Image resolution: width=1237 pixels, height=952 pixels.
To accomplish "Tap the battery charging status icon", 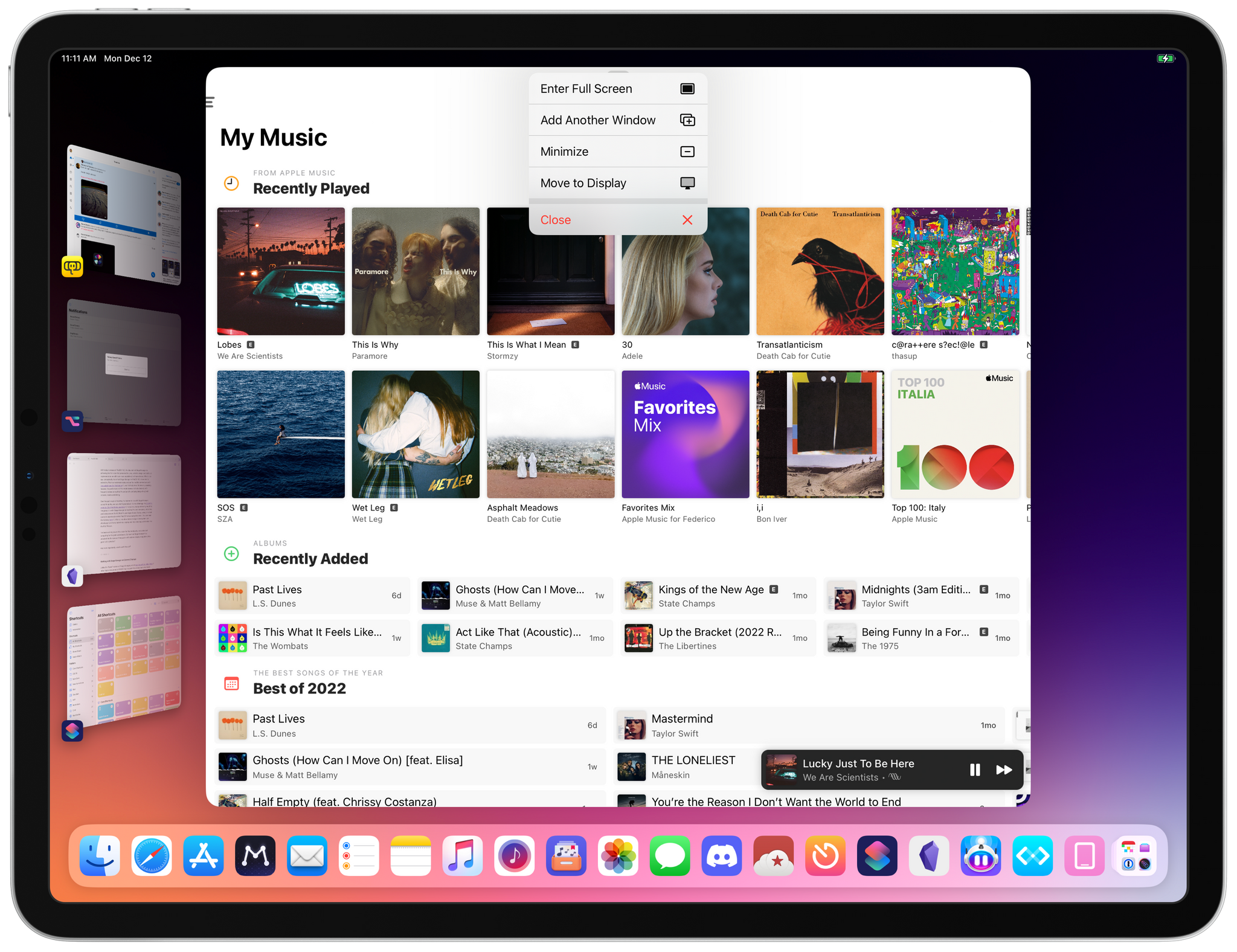I will tap(1165, 59).
